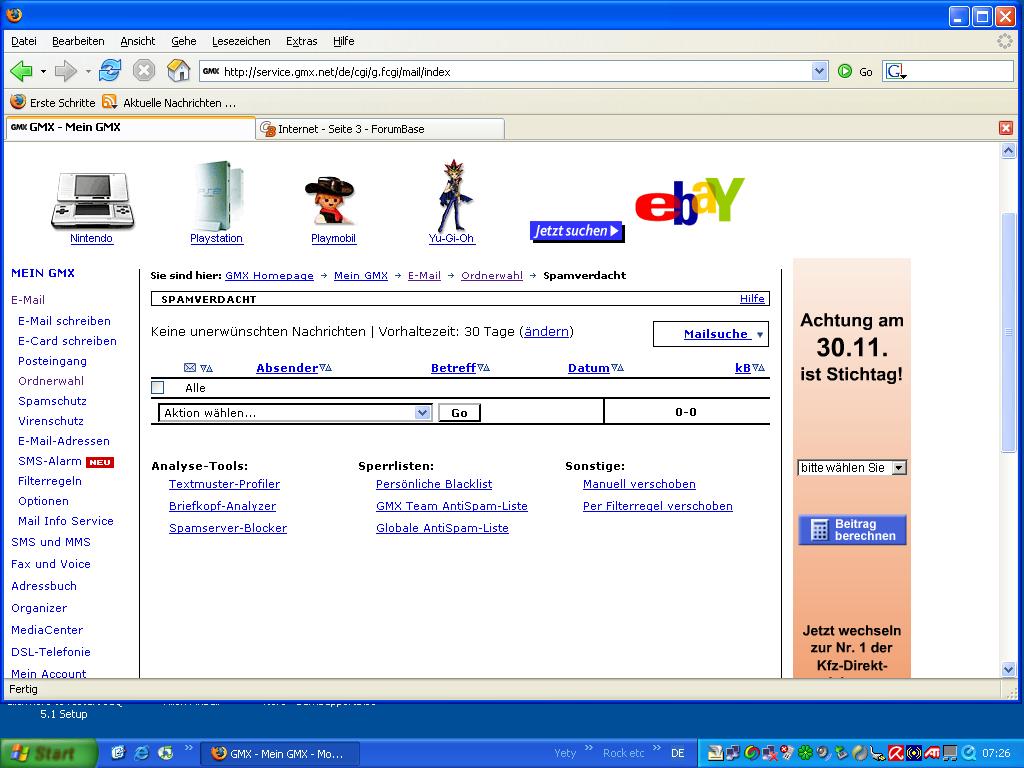Image resolution: width=1024 pixels, height=768 pixels.
Task: Sort by the envelope status column icon
Action: click(x=190, y=368)
